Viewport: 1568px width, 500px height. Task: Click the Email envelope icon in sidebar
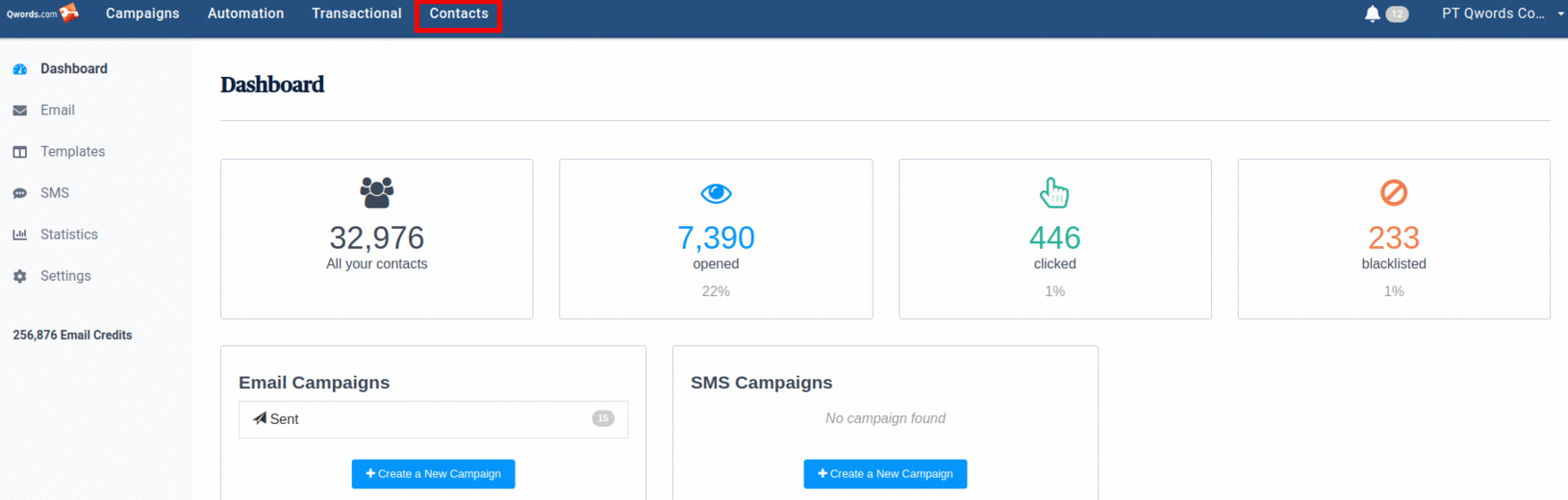pyautogui.click(x=20, y=111)
